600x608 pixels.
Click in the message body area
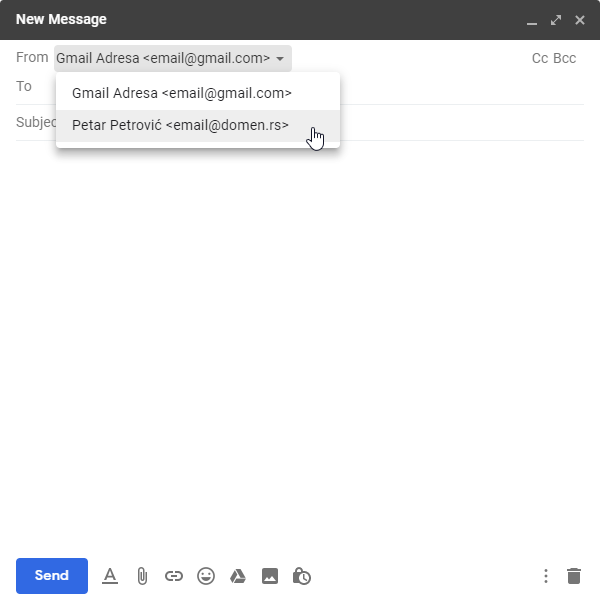pyautogui.click(x=300, y=350)
